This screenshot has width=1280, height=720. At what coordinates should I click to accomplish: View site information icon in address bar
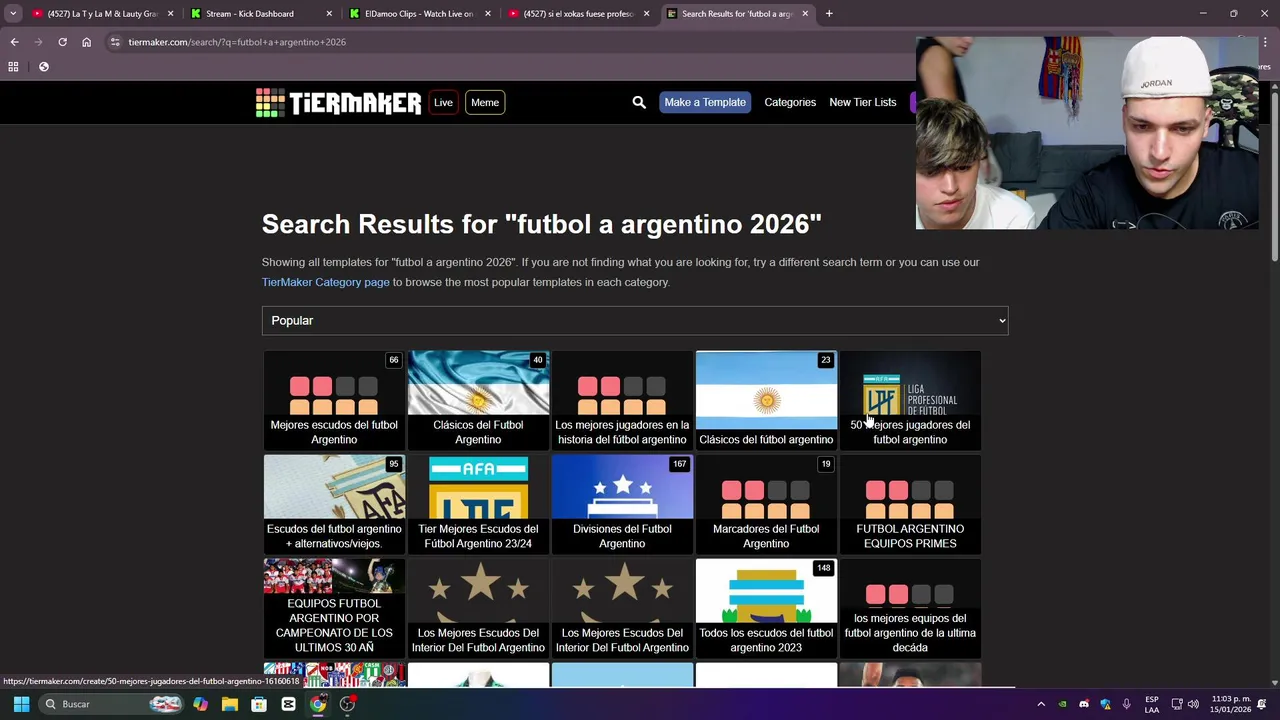[115, 42]
